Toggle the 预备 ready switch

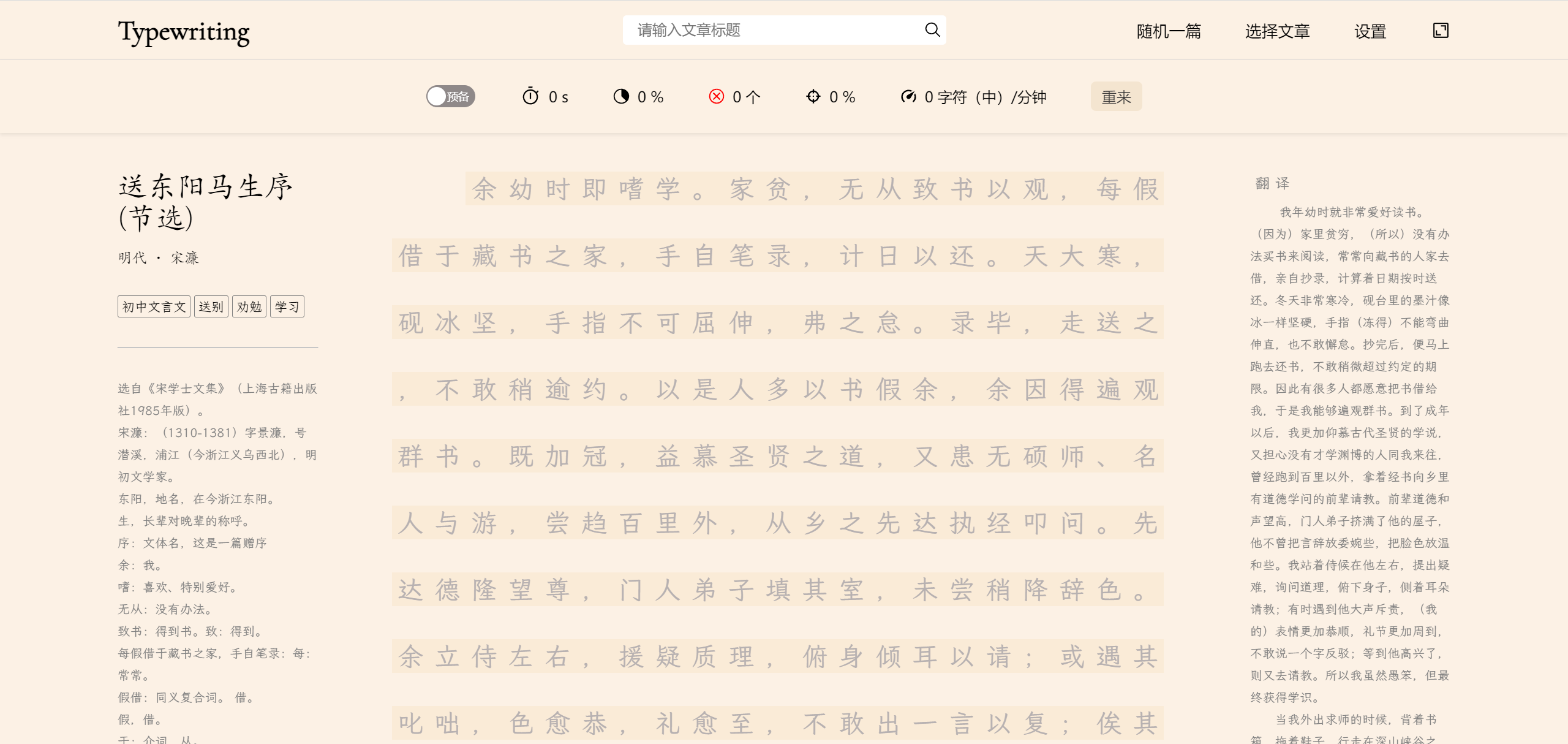click(x=451, y=97)
